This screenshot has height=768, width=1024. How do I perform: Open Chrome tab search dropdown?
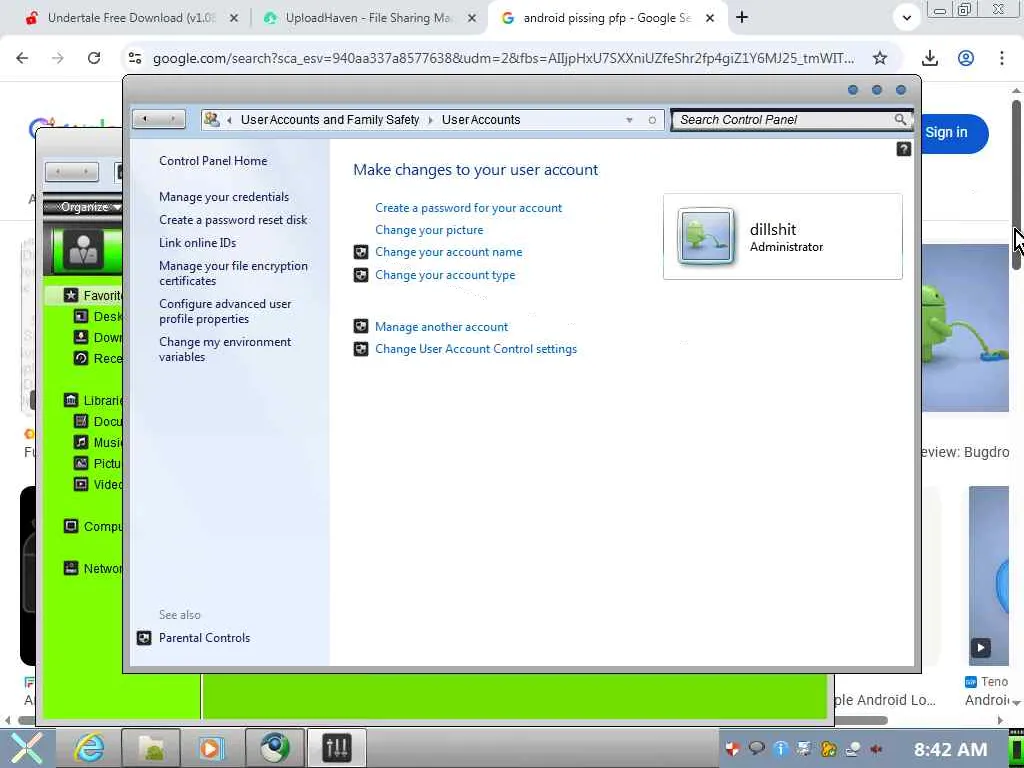[x=906, y=18]
